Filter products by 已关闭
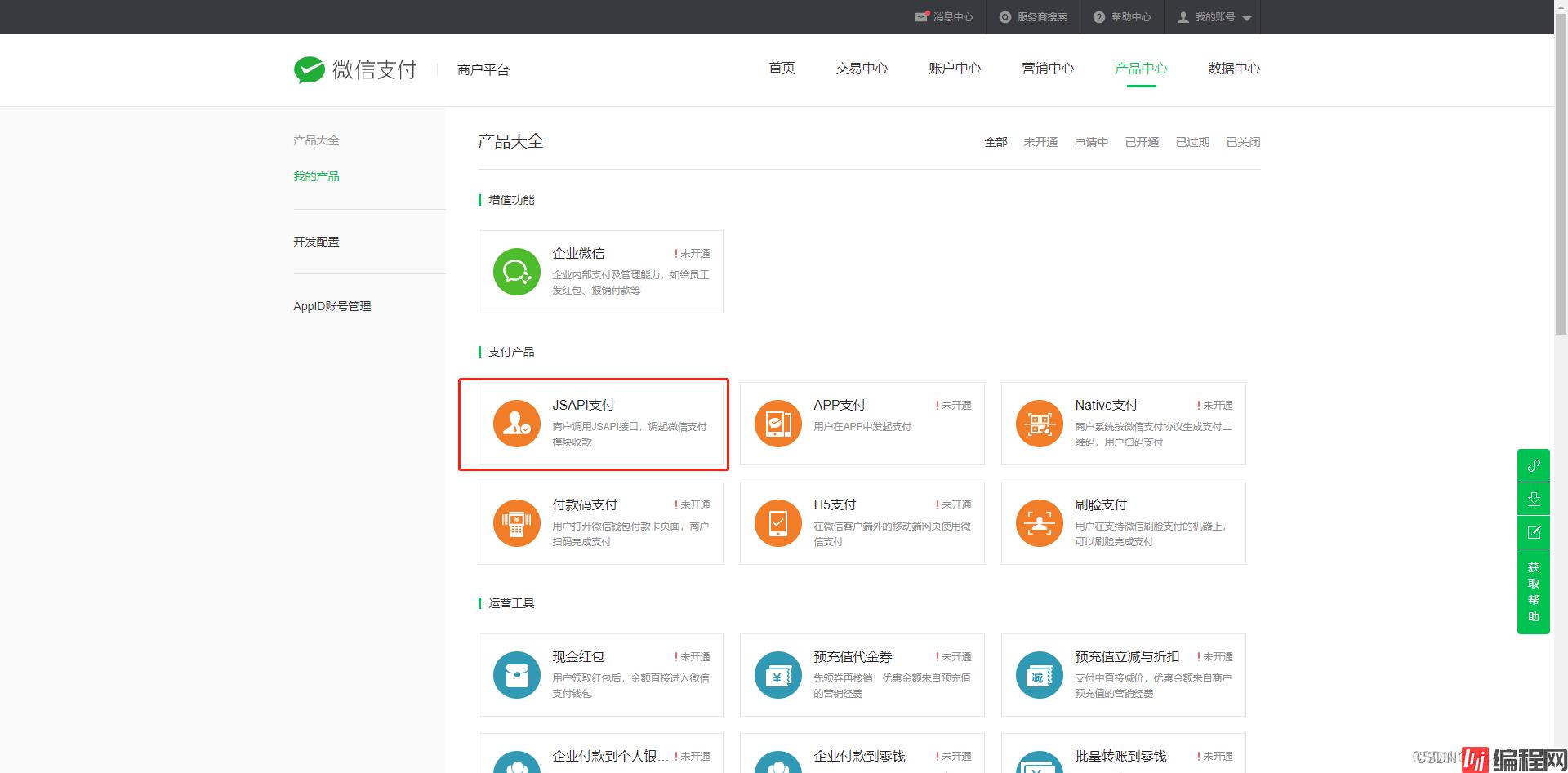This screenshot has height=773, width=1568. coord(1243,142)
